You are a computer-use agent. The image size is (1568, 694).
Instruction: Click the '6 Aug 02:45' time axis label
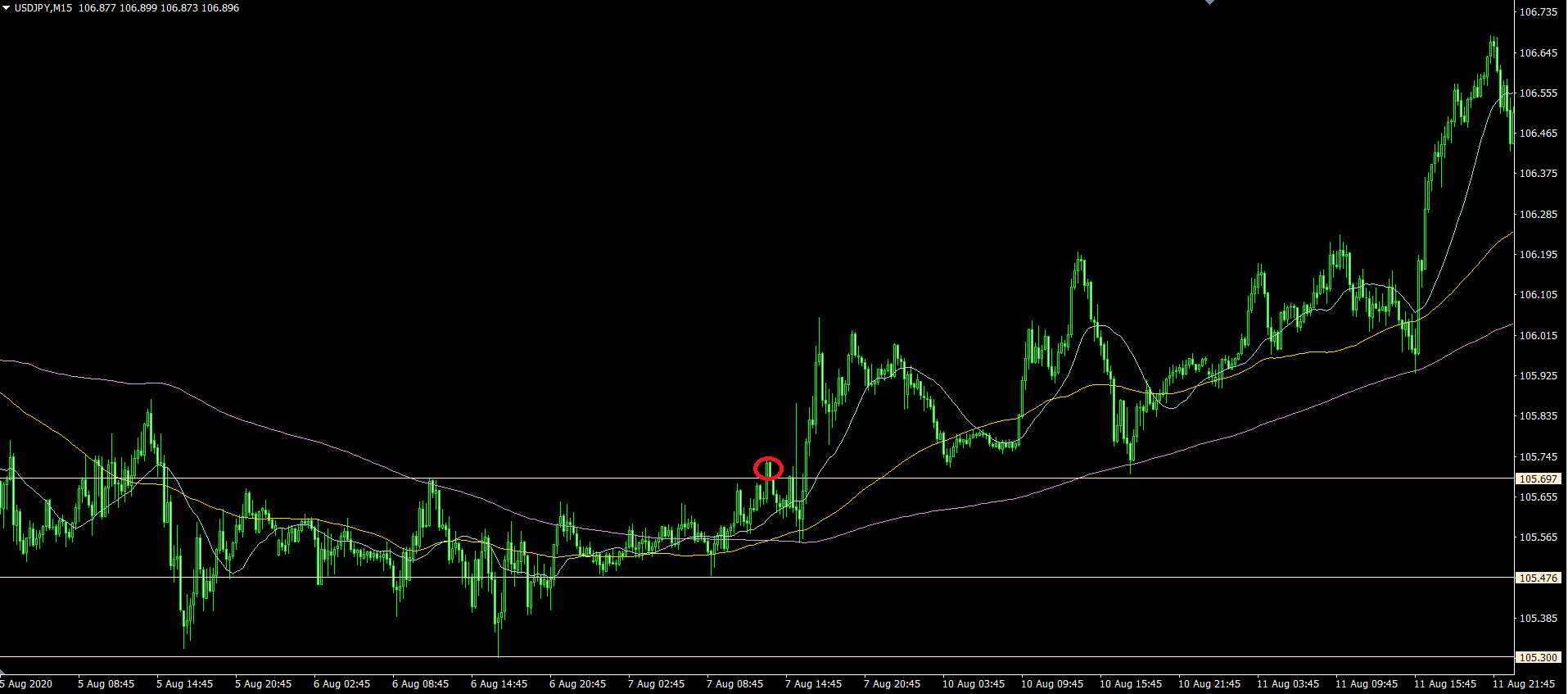tap(342, 684)
